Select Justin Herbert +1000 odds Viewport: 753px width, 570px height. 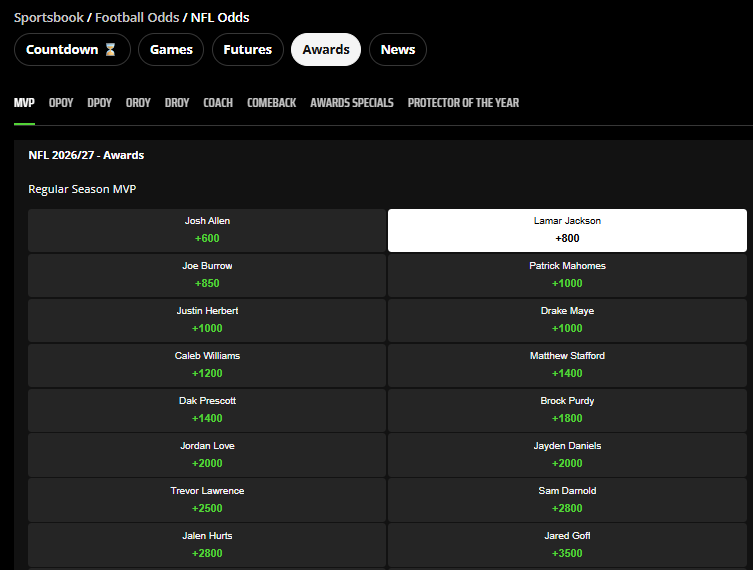[x=207, y=320]
